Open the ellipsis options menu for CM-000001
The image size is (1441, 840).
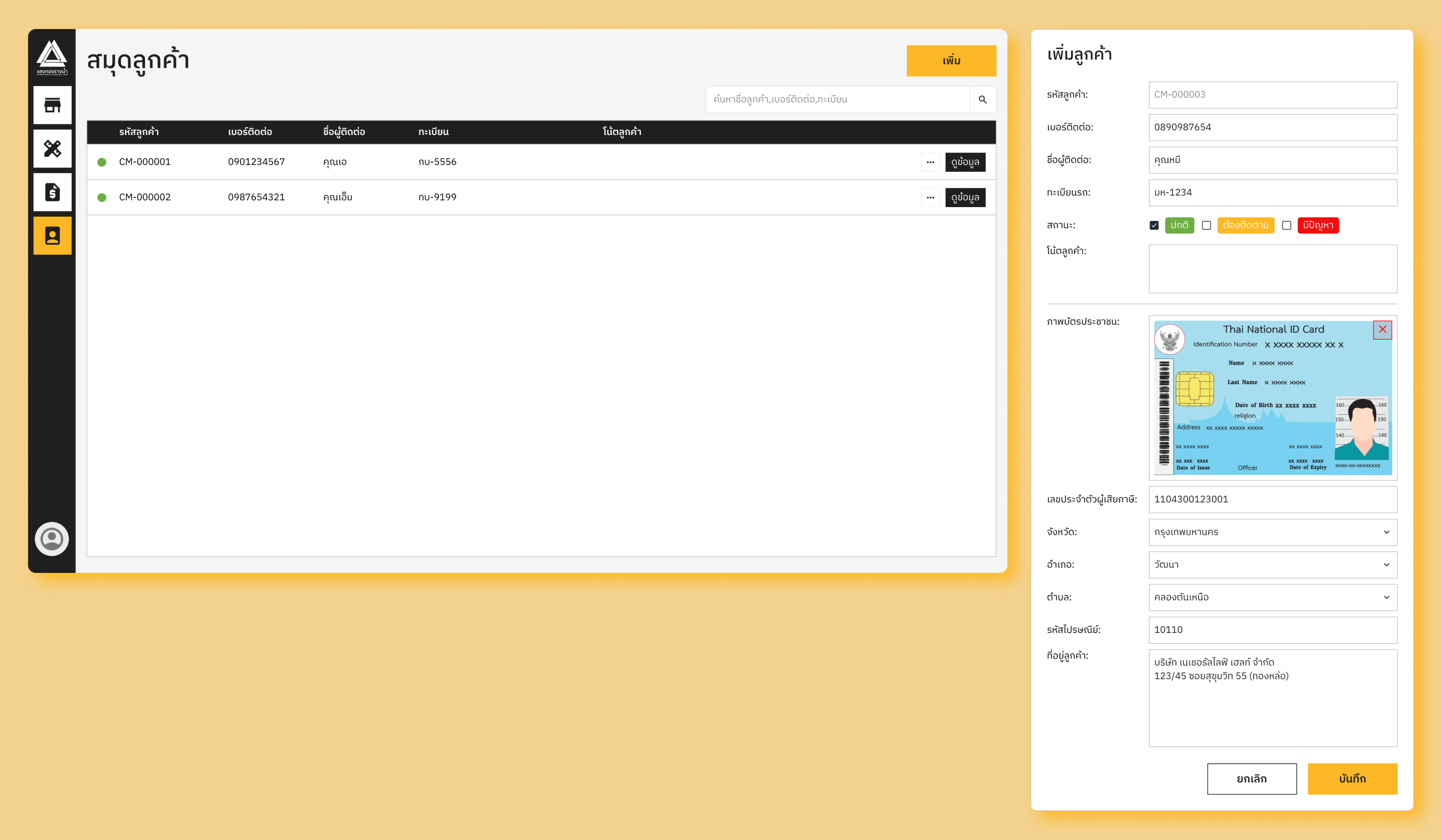(931, 162)
